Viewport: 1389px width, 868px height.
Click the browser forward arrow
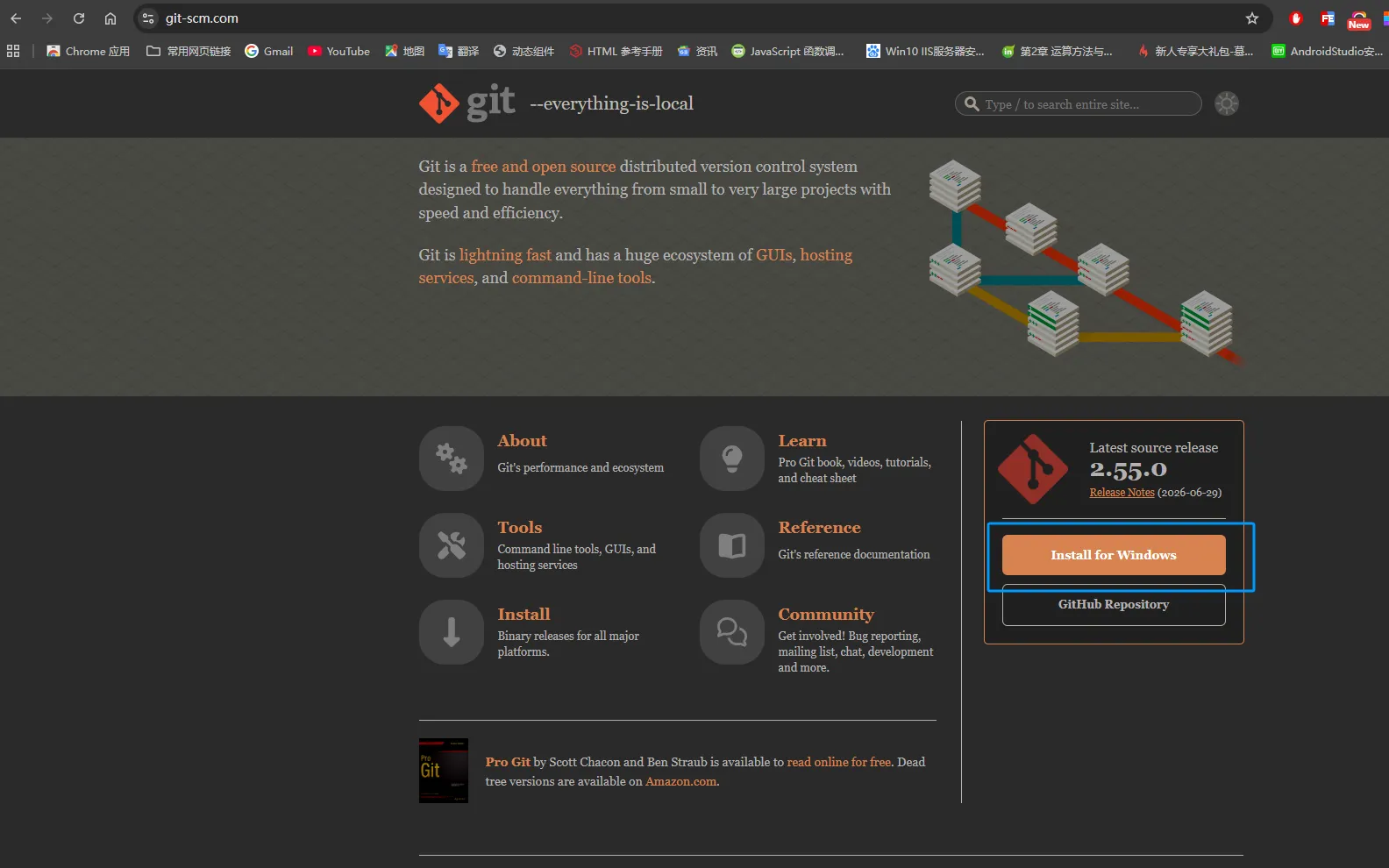(x=47, y=18)
